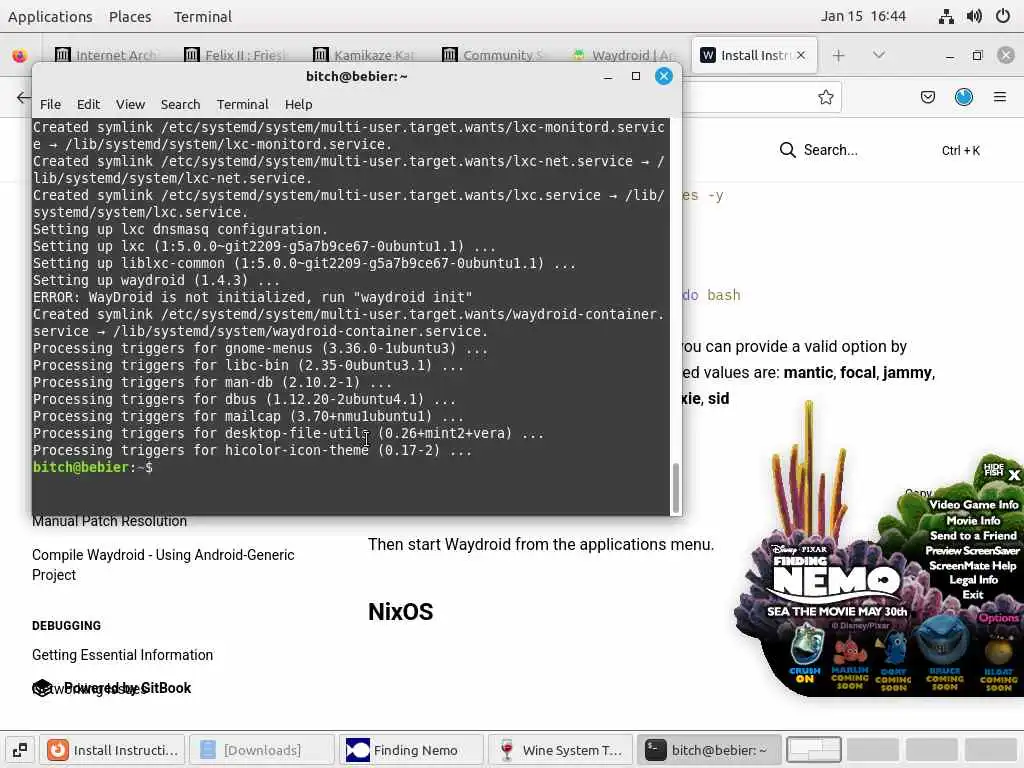Click Exit in Nemo widget
The width and height of the screenshot is (1024, 768).
[x=972, y=595]
